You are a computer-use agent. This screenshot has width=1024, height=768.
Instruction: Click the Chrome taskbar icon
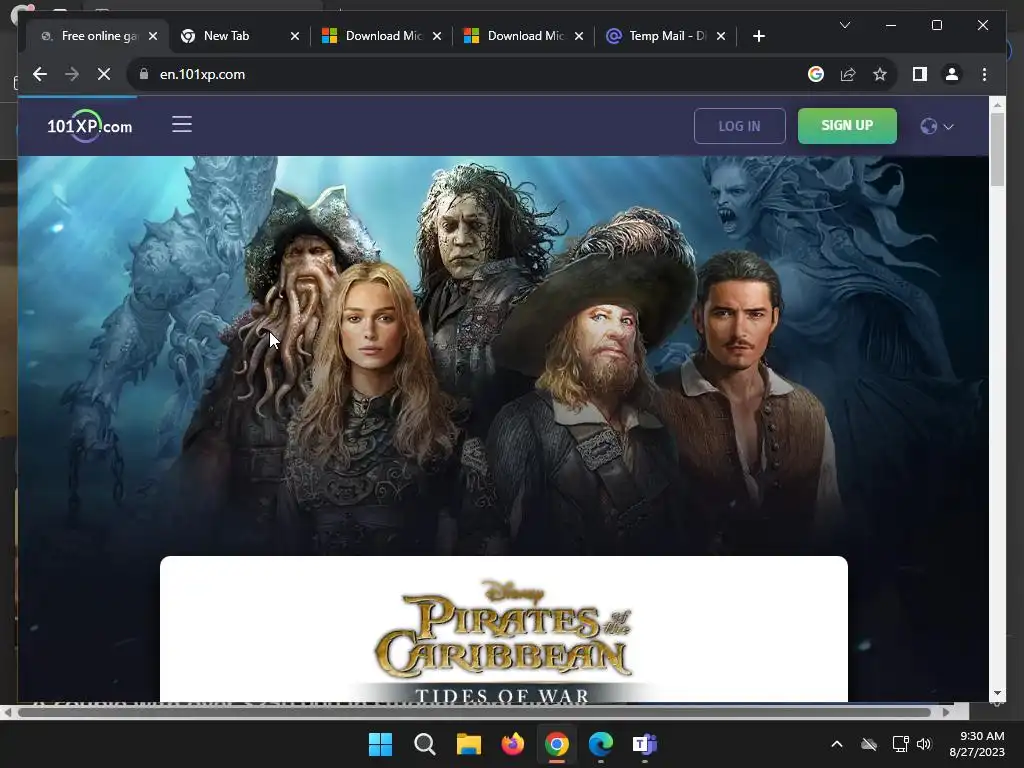coord(556,744)
